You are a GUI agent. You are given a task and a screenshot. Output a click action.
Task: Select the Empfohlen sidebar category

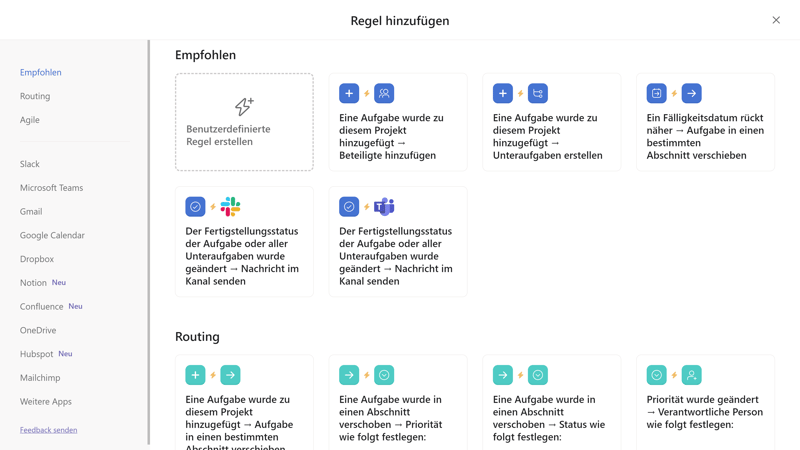41,72
